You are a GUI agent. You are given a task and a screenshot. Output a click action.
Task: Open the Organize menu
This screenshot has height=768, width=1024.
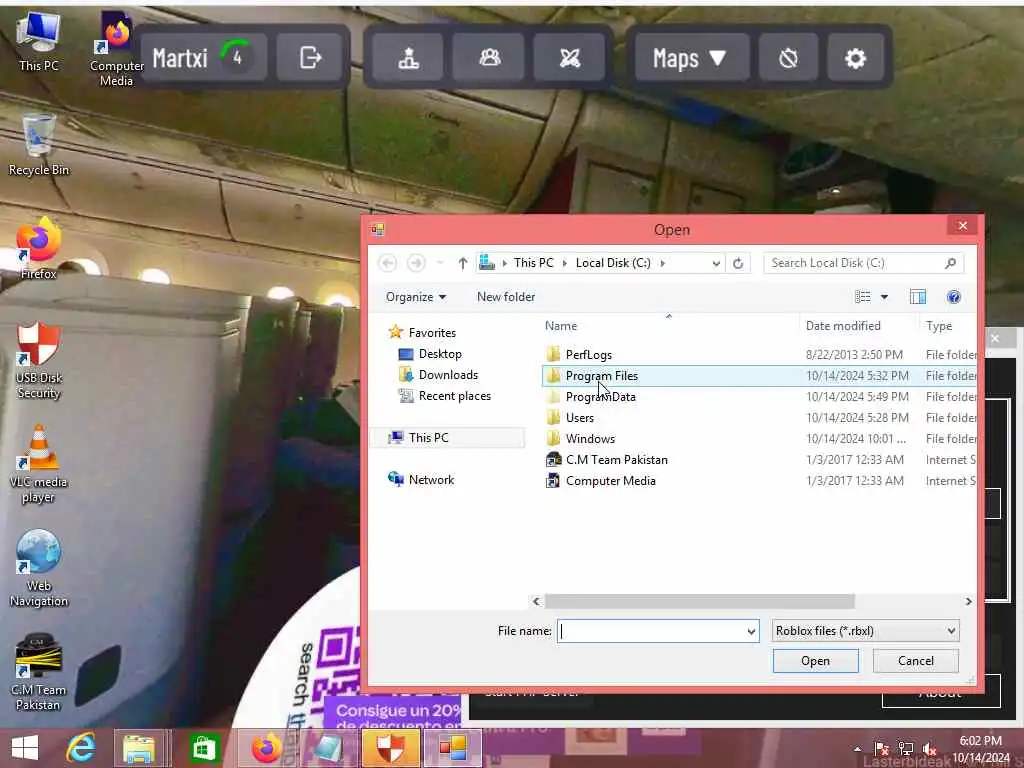415,297
